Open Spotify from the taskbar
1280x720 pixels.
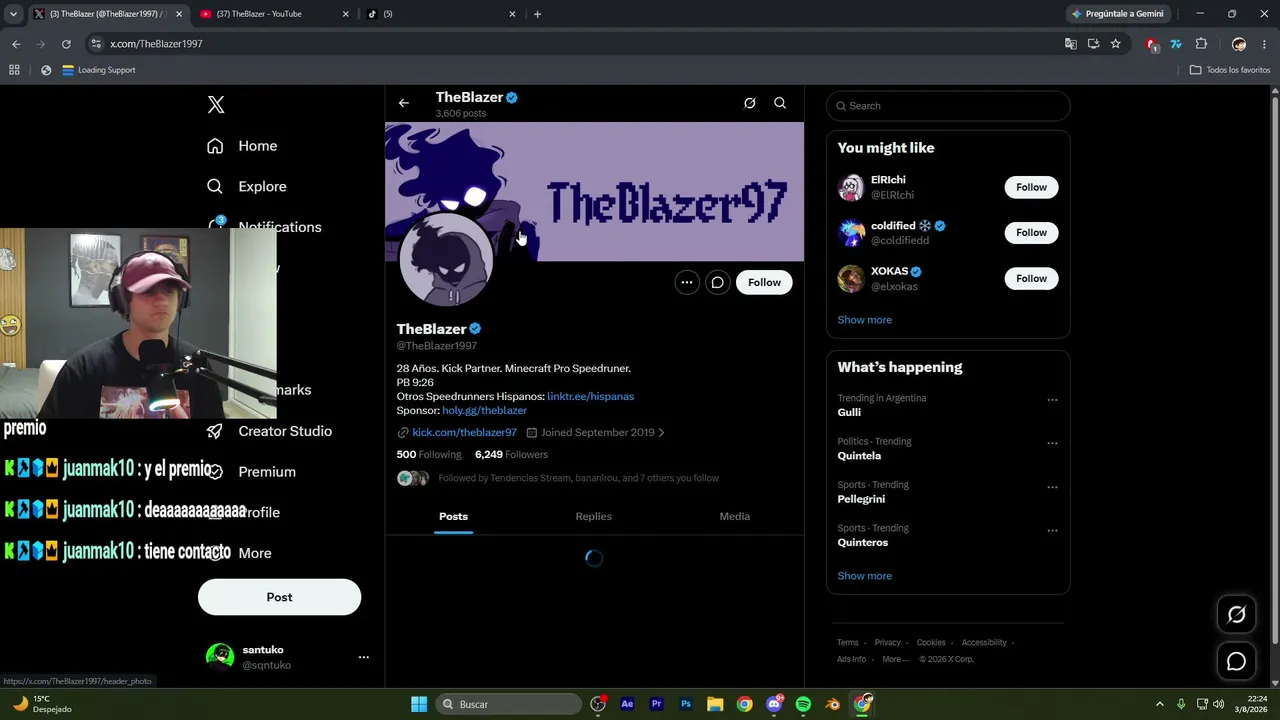click(803, 704)
